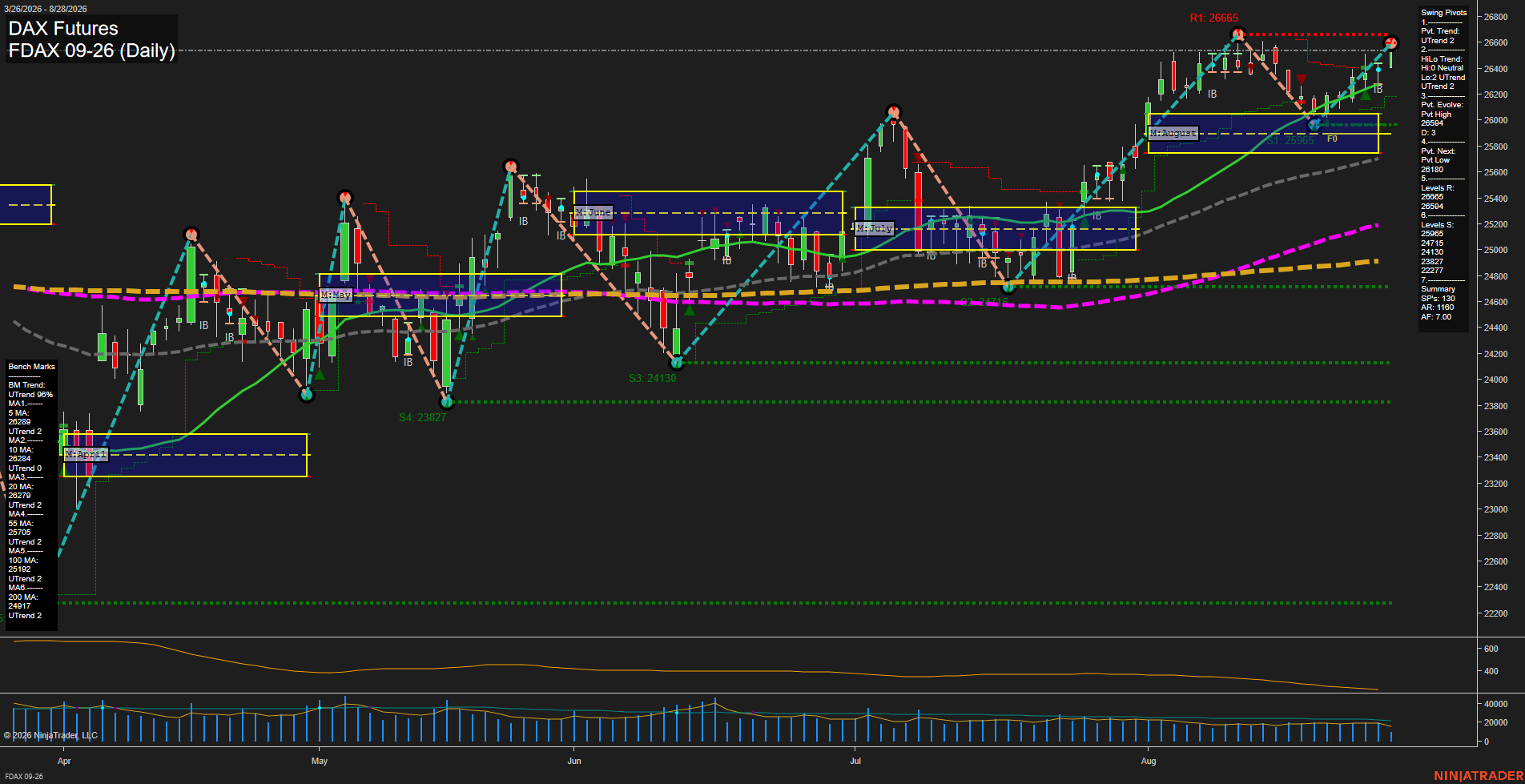
Task: Select the M:April monthly range label
Action: (86, 454)
